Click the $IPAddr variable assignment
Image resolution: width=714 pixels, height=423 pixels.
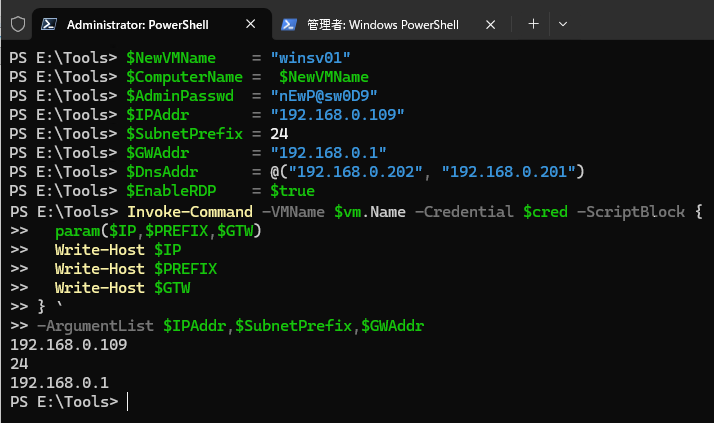pos(158,115)
